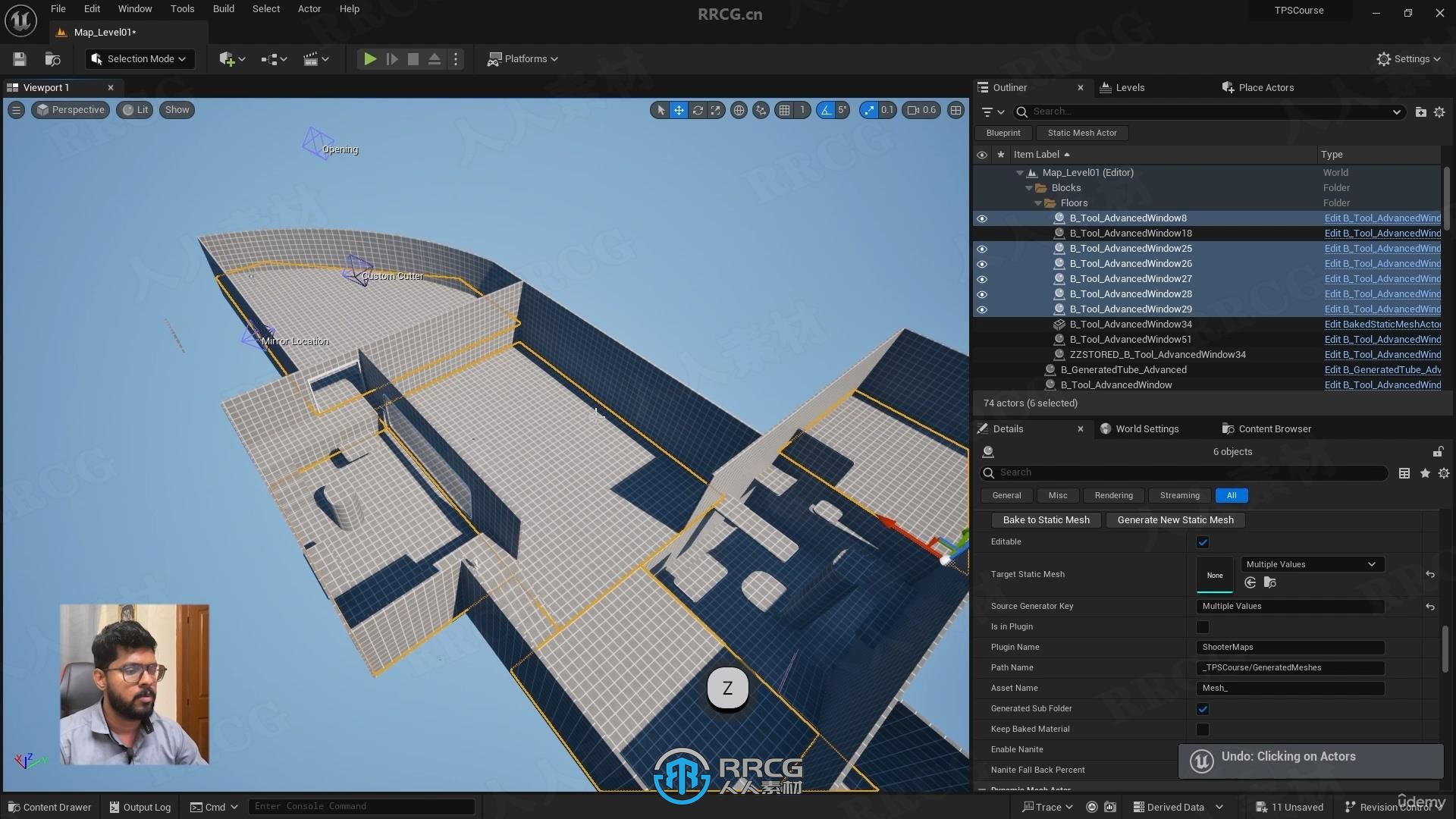The height and width of the screenshot is (819, 1456).
Task: Click into the Plugin Name field
Action: pyautogui.click(x=1290, y=648)
